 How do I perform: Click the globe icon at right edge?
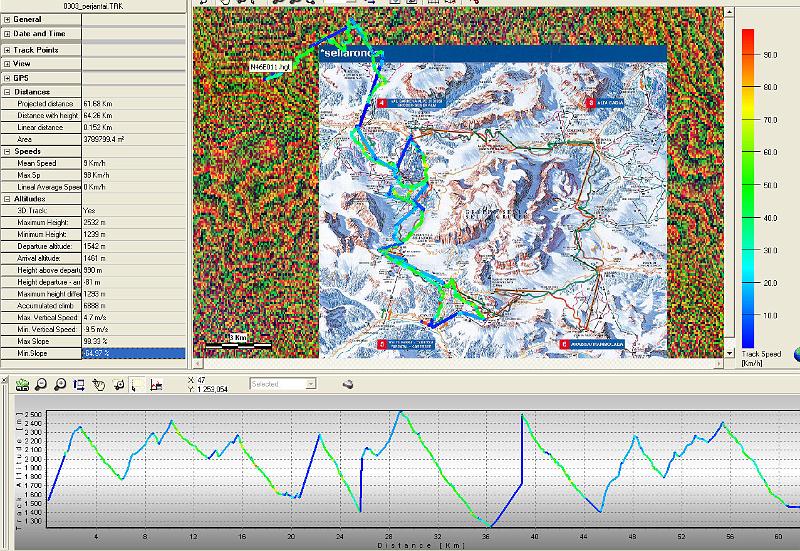(797, 354)
